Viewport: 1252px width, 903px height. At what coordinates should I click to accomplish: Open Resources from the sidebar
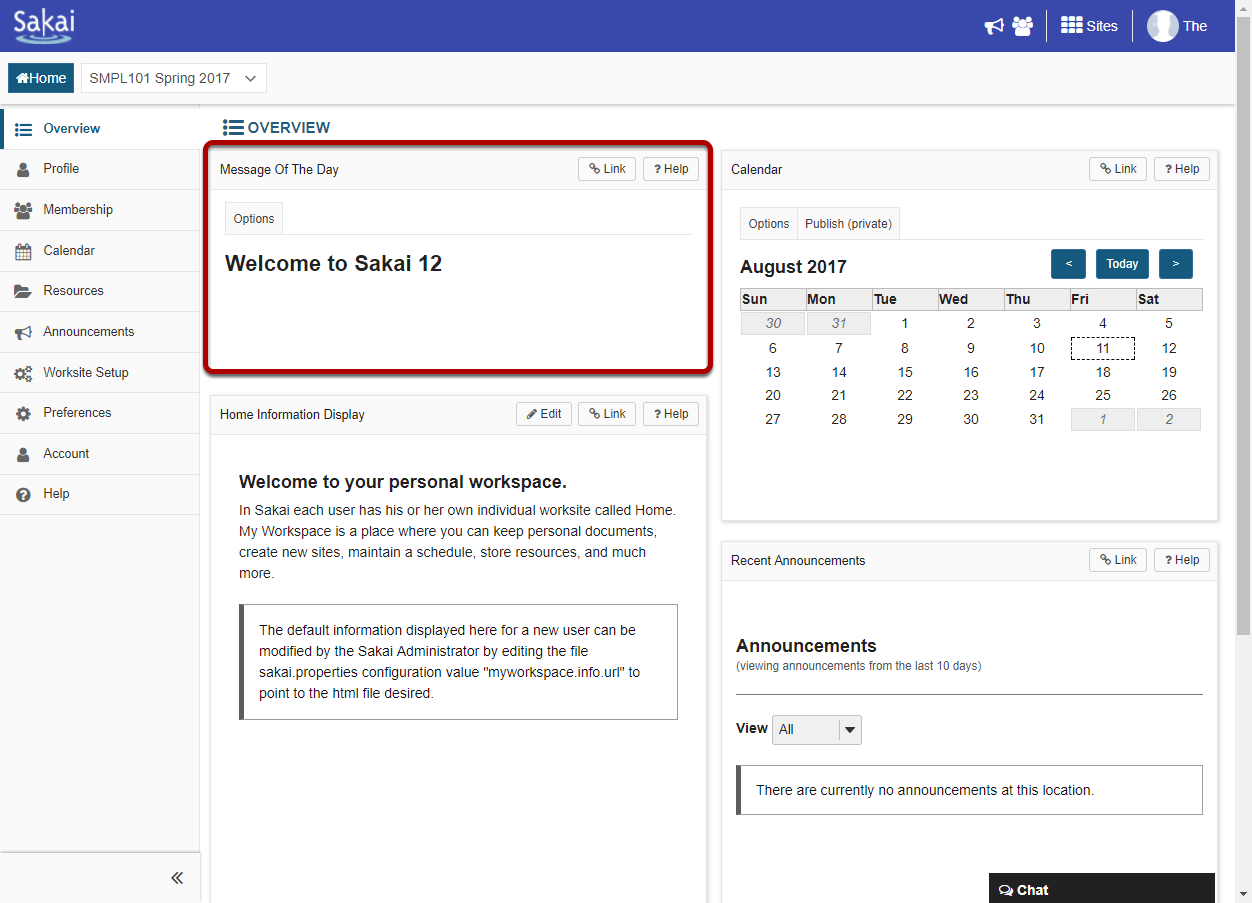[x=100, y=291]
